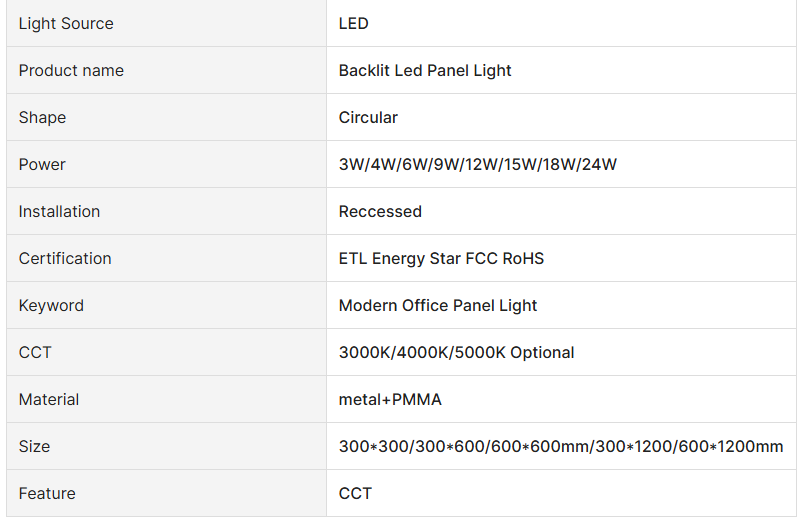
Task: Select the "LED" value cell
Action: click(x=354, y=23)
